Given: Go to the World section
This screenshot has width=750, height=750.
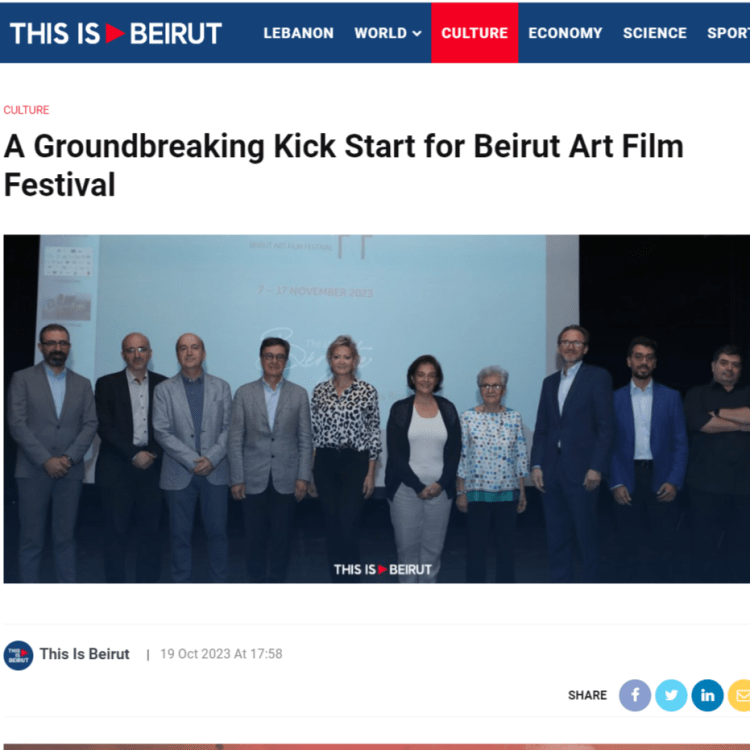Looking at the screenshot, I should (381, 33).
